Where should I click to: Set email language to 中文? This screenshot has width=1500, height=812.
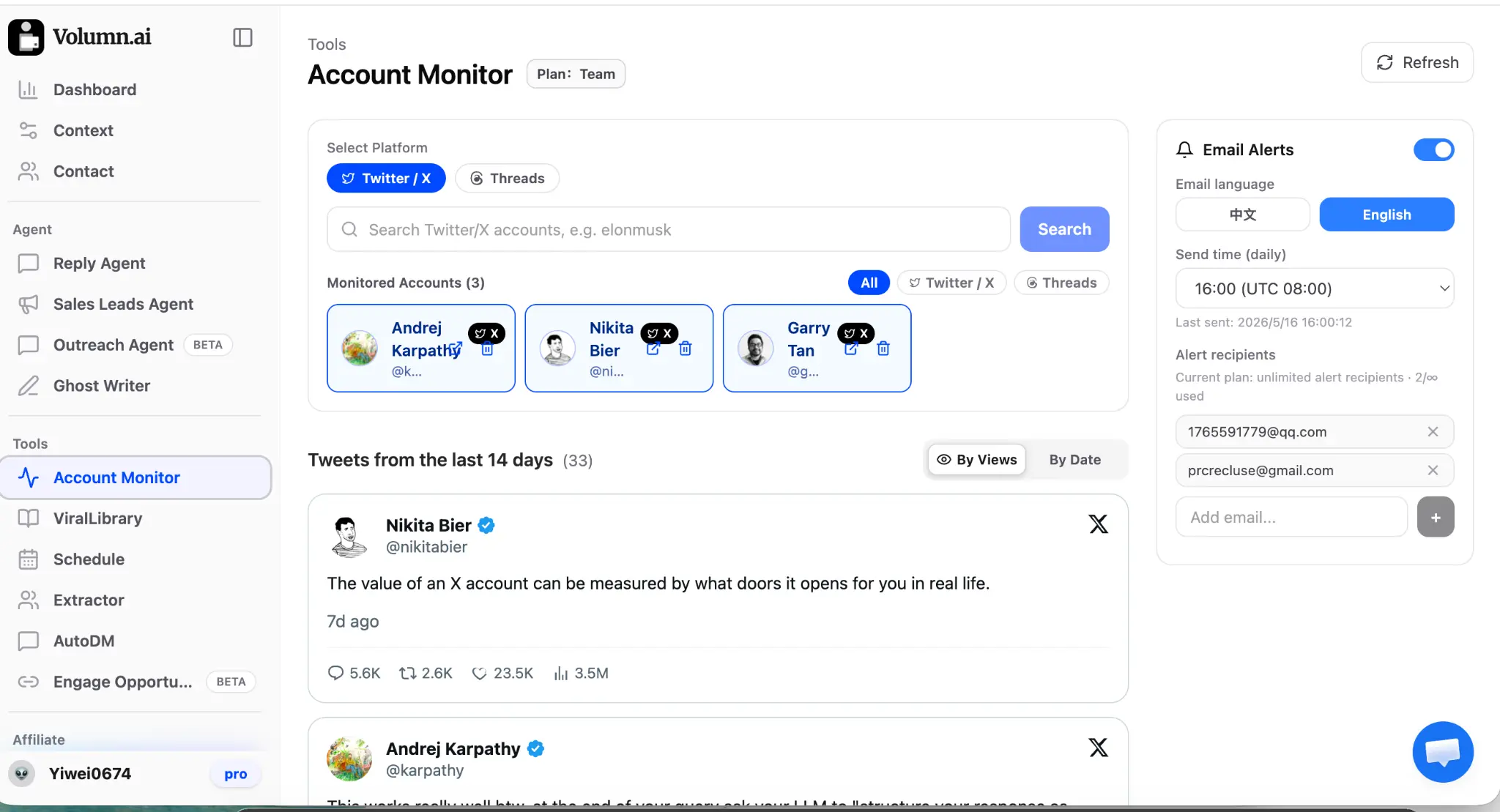point(1242,215)
